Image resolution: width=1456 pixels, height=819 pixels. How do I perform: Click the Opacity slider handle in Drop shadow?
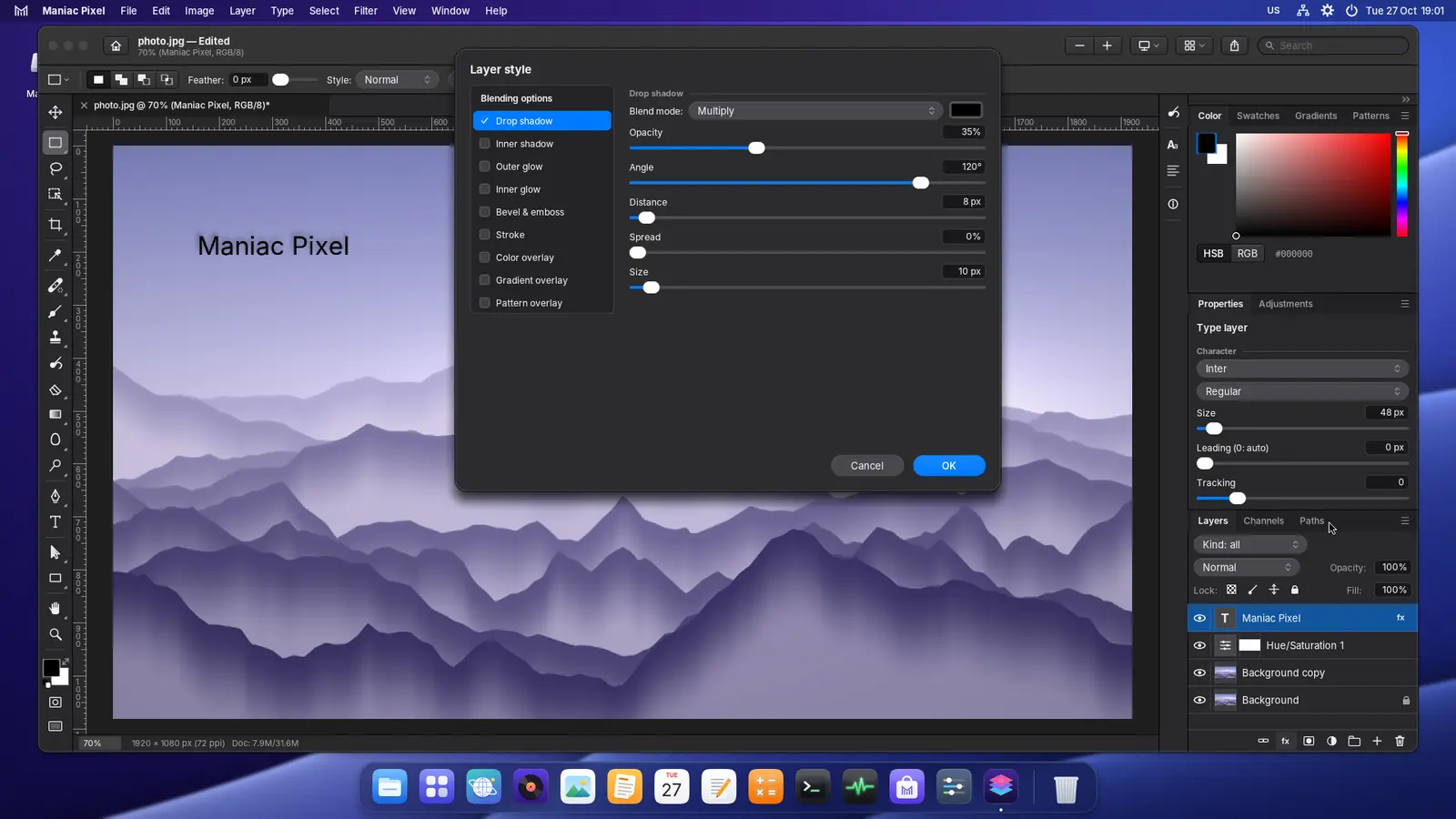tap(756, 148)
